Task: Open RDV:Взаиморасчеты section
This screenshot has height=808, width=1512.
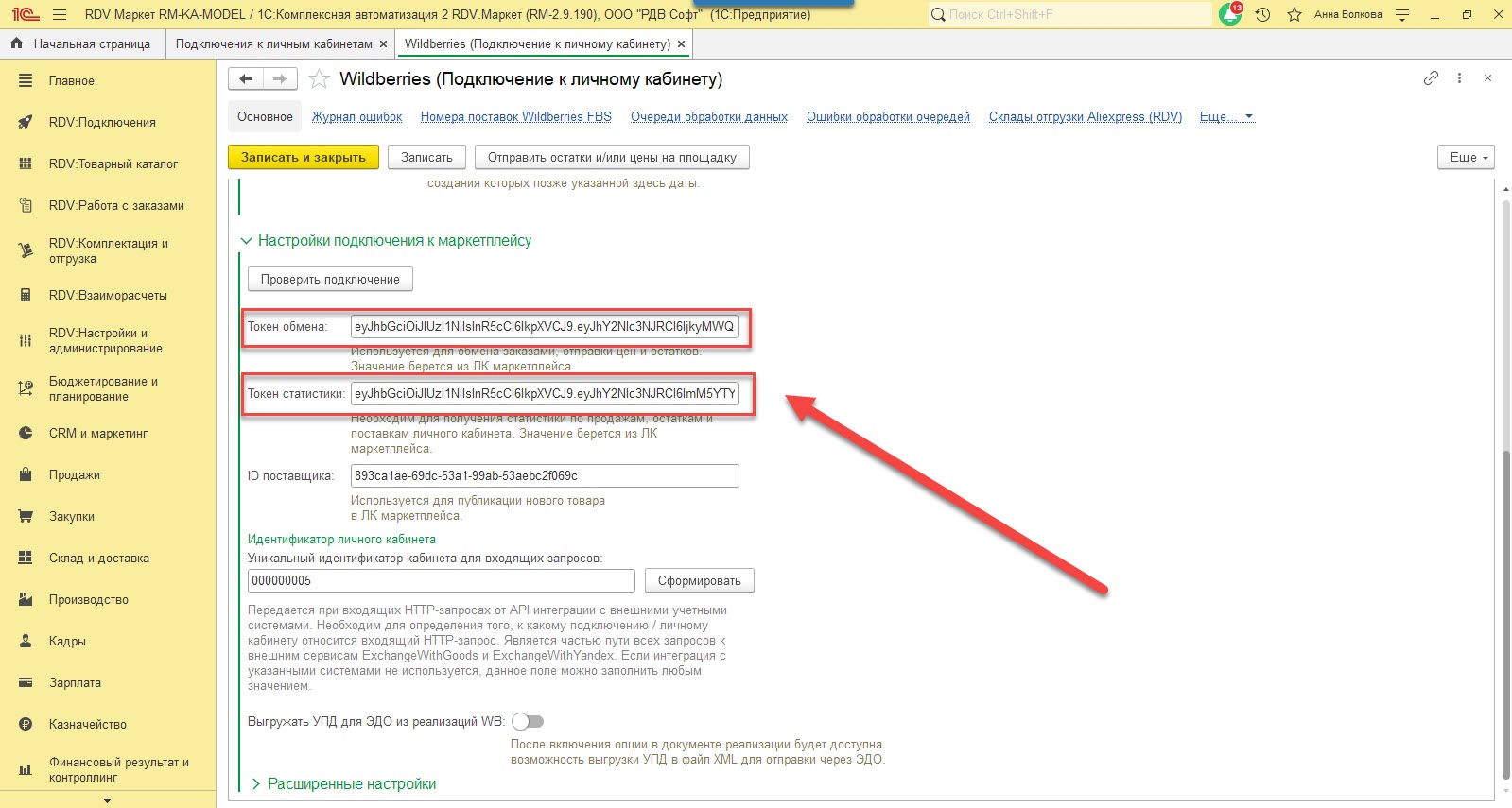Action: pos(108,296)
